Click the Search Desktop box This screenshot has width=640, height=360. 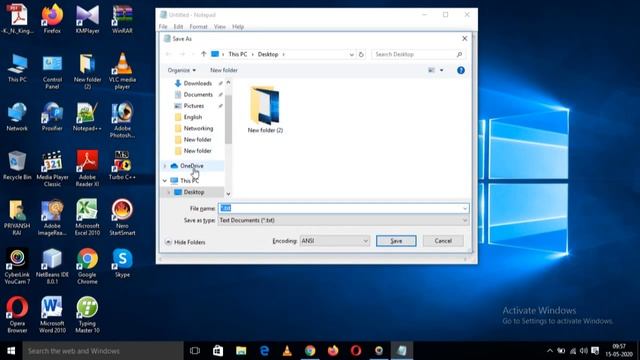pos(418,54)
